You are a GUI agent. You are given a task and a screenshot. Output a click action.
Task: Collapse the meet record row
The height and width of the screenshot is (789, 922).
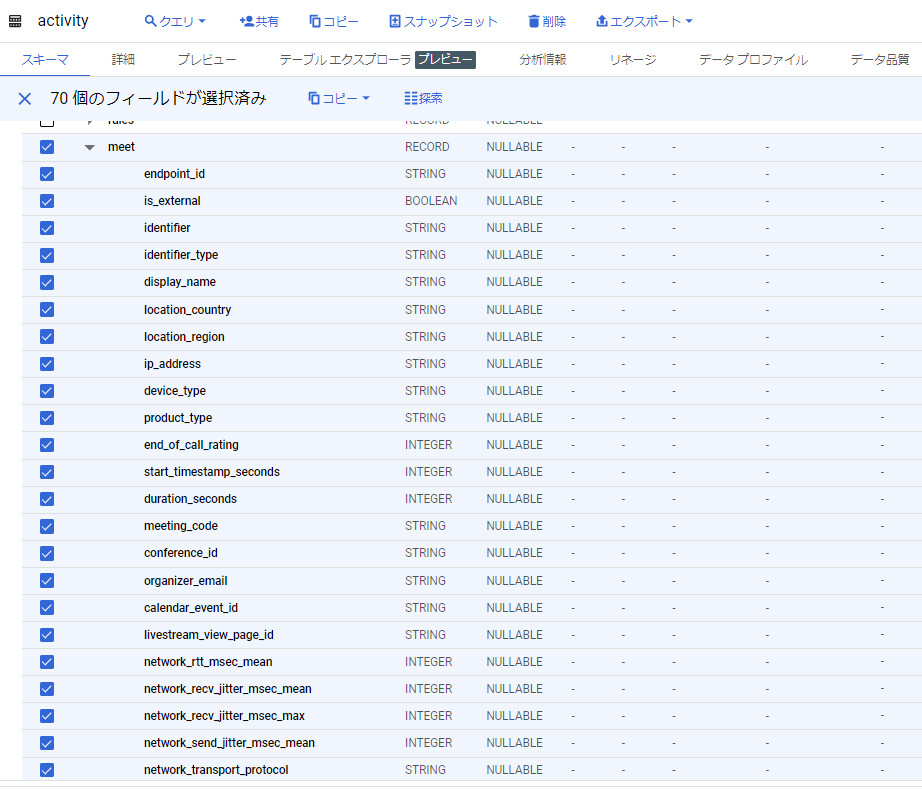coord(90,147)
